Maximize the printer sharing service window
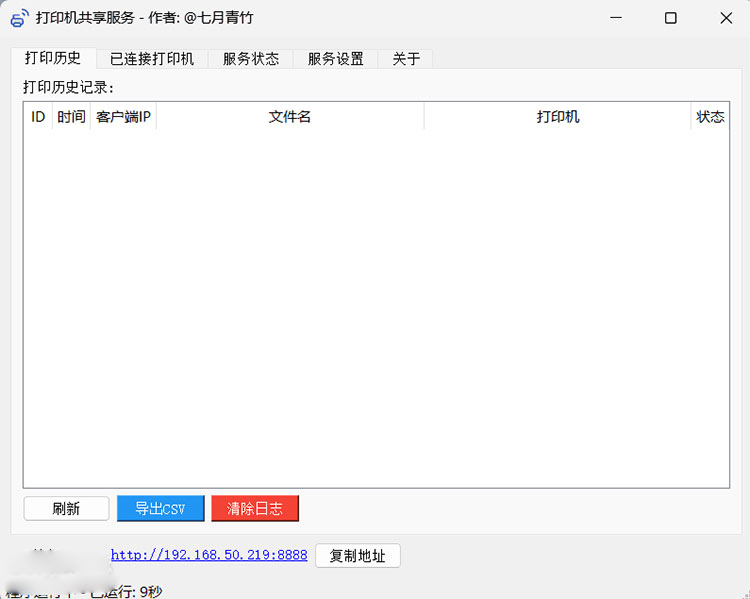Screen dimensions: 750x599 click(x=670, y=18)
